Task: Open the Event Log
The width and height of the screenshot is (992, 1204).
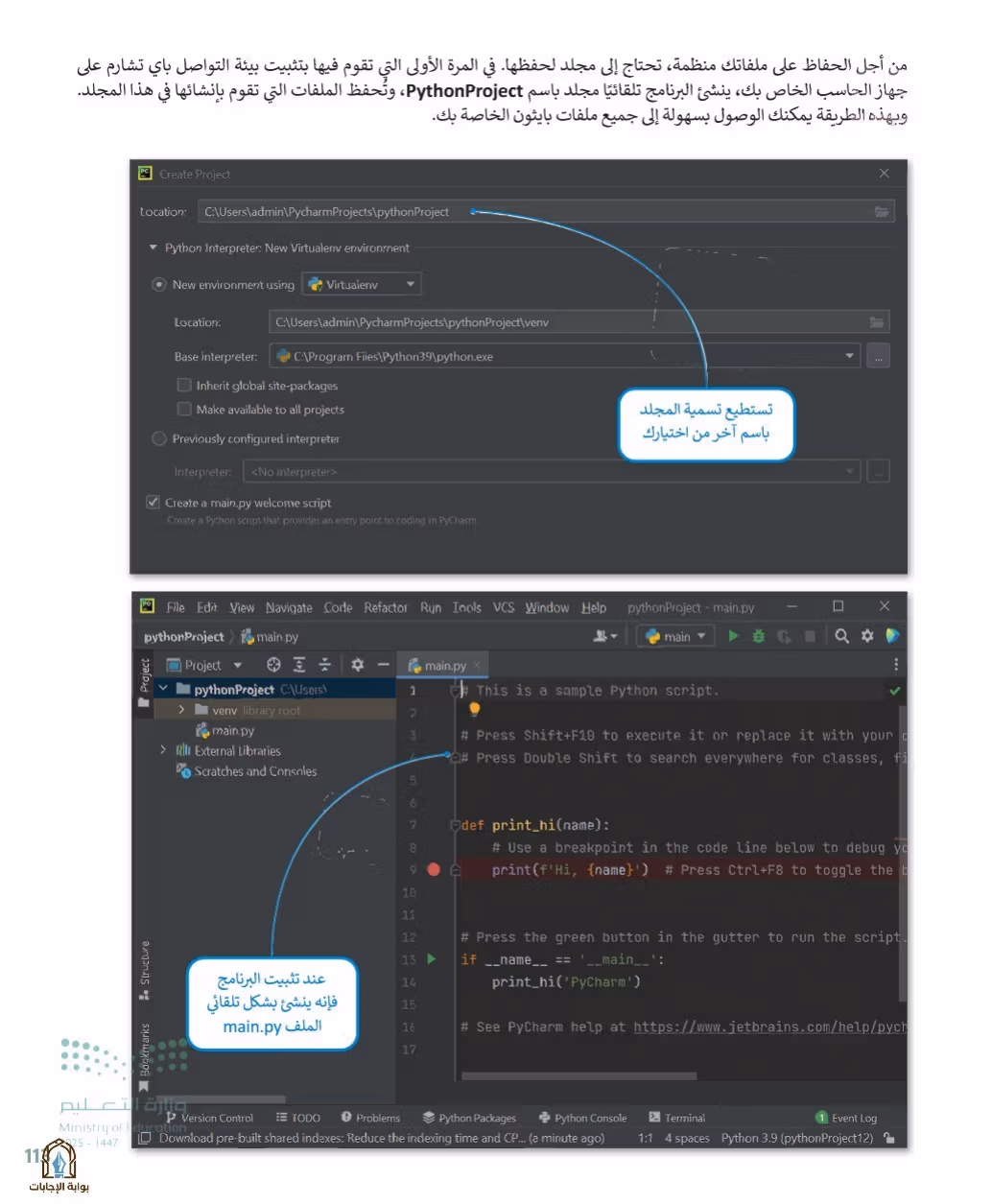Action: coord(846,1118)
